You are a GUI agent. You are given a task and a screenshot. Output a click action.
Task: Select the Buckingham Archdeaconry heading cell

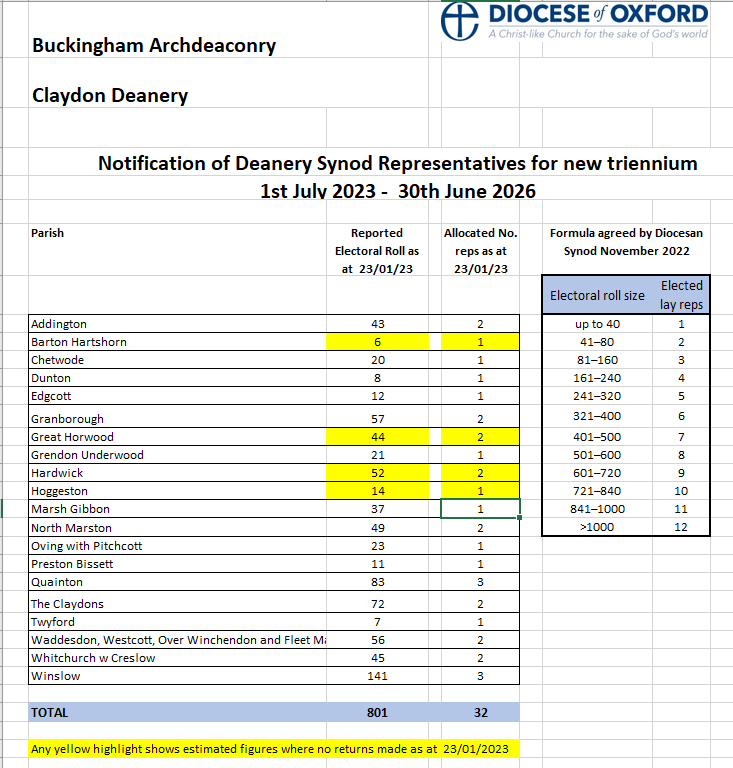pyautogui.click(x=154, y=45)
